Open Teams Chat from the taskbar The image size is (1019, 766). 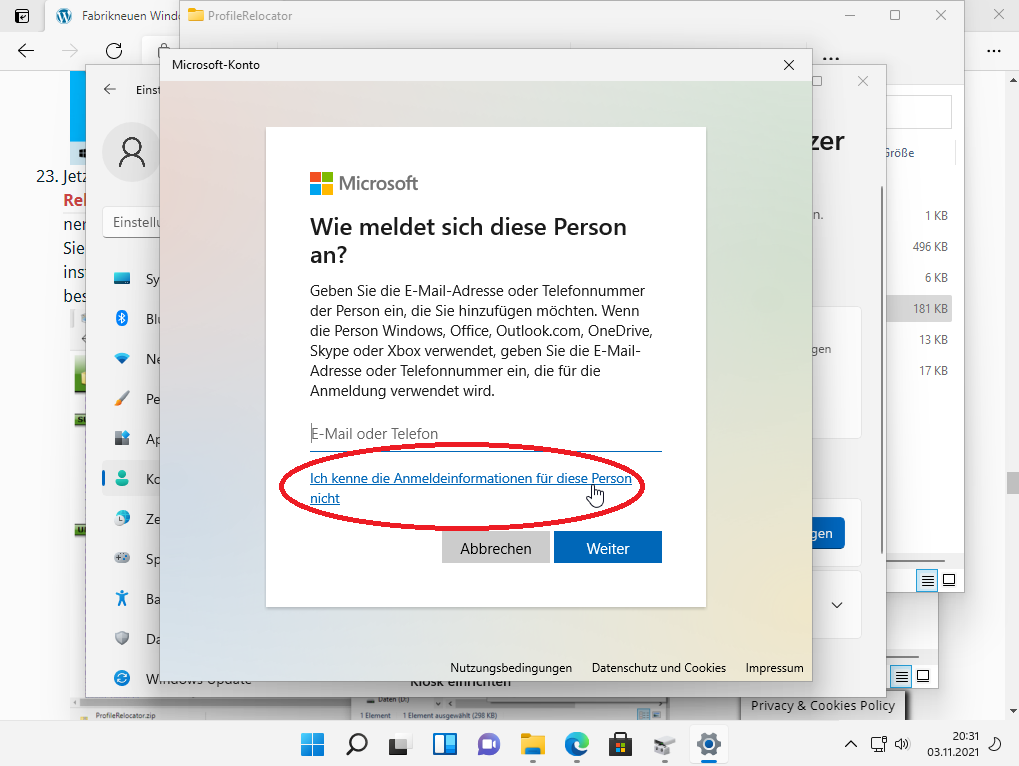489,745
